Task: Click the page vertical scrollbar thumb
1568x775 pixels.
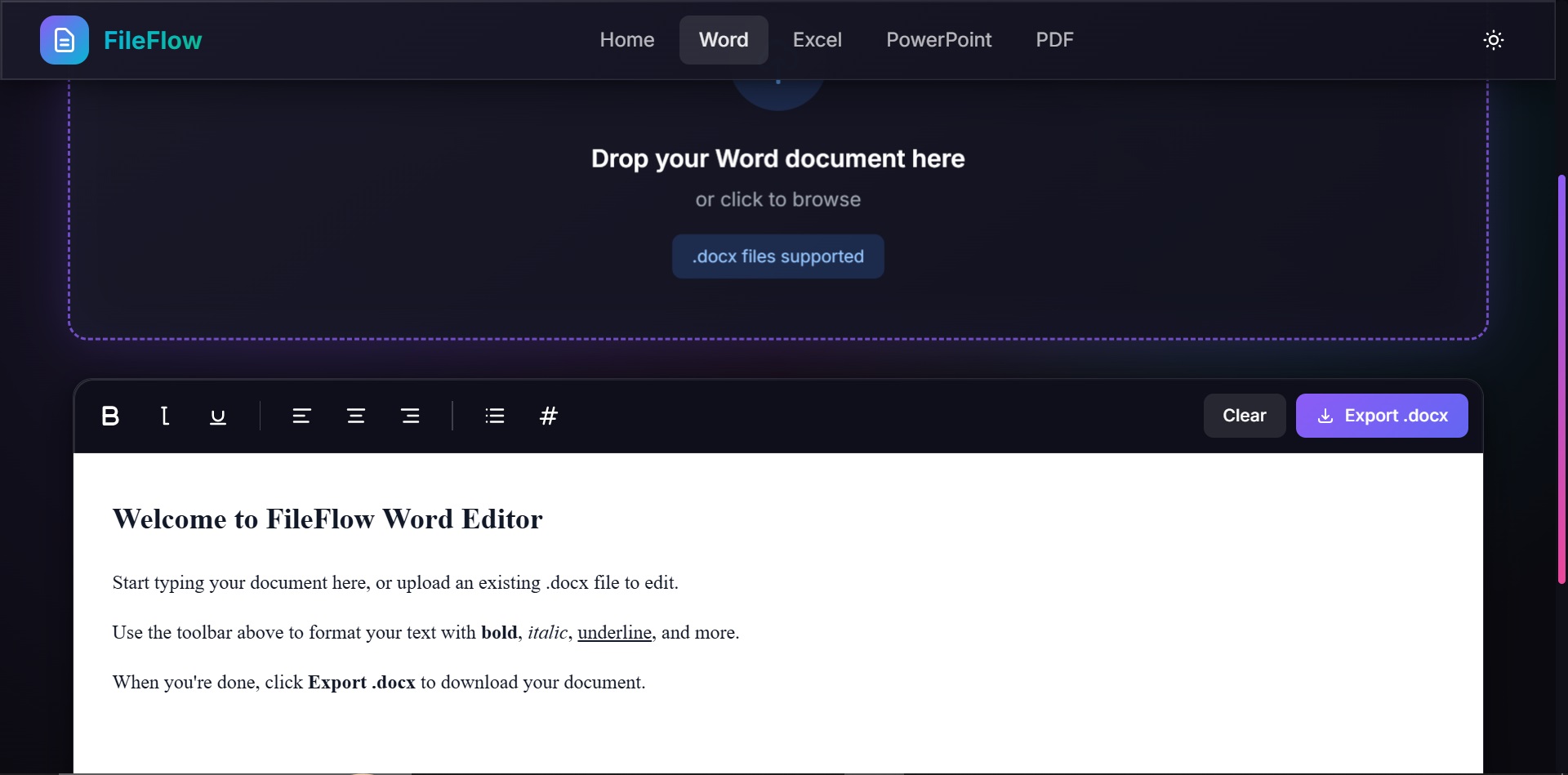Action: (x=1561, y=378)
